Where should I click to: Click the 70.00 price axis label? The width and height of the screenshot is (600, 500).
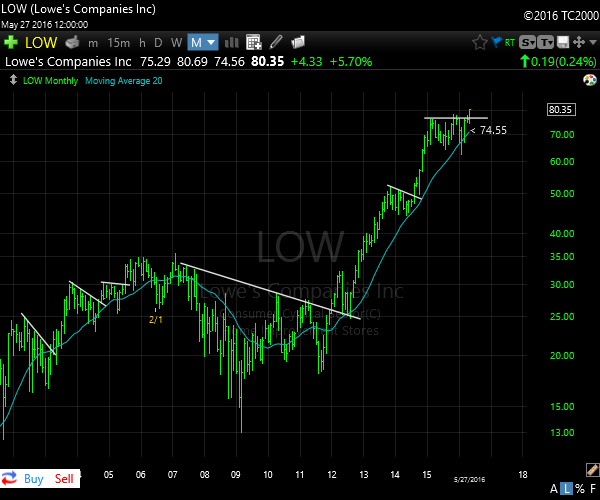click(562, 135)
